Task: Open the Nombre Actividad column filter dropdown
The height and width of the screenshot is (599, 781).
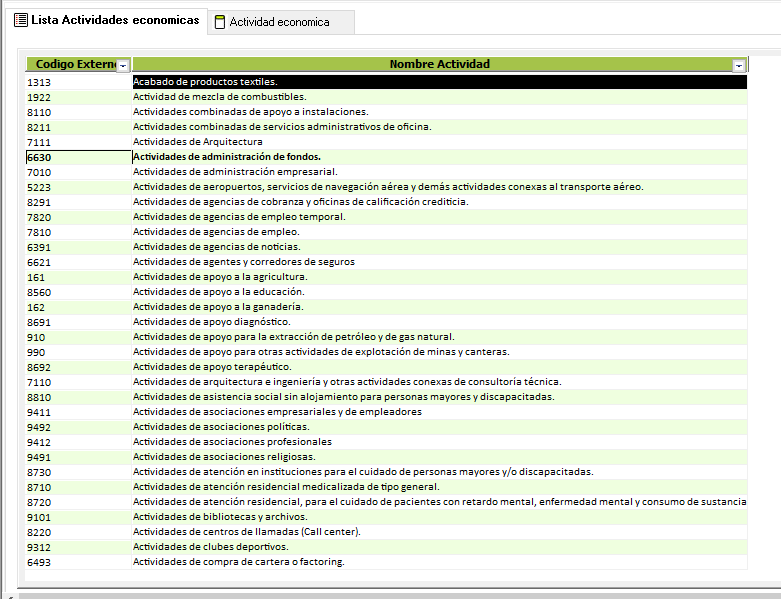Action: [738, 65]
